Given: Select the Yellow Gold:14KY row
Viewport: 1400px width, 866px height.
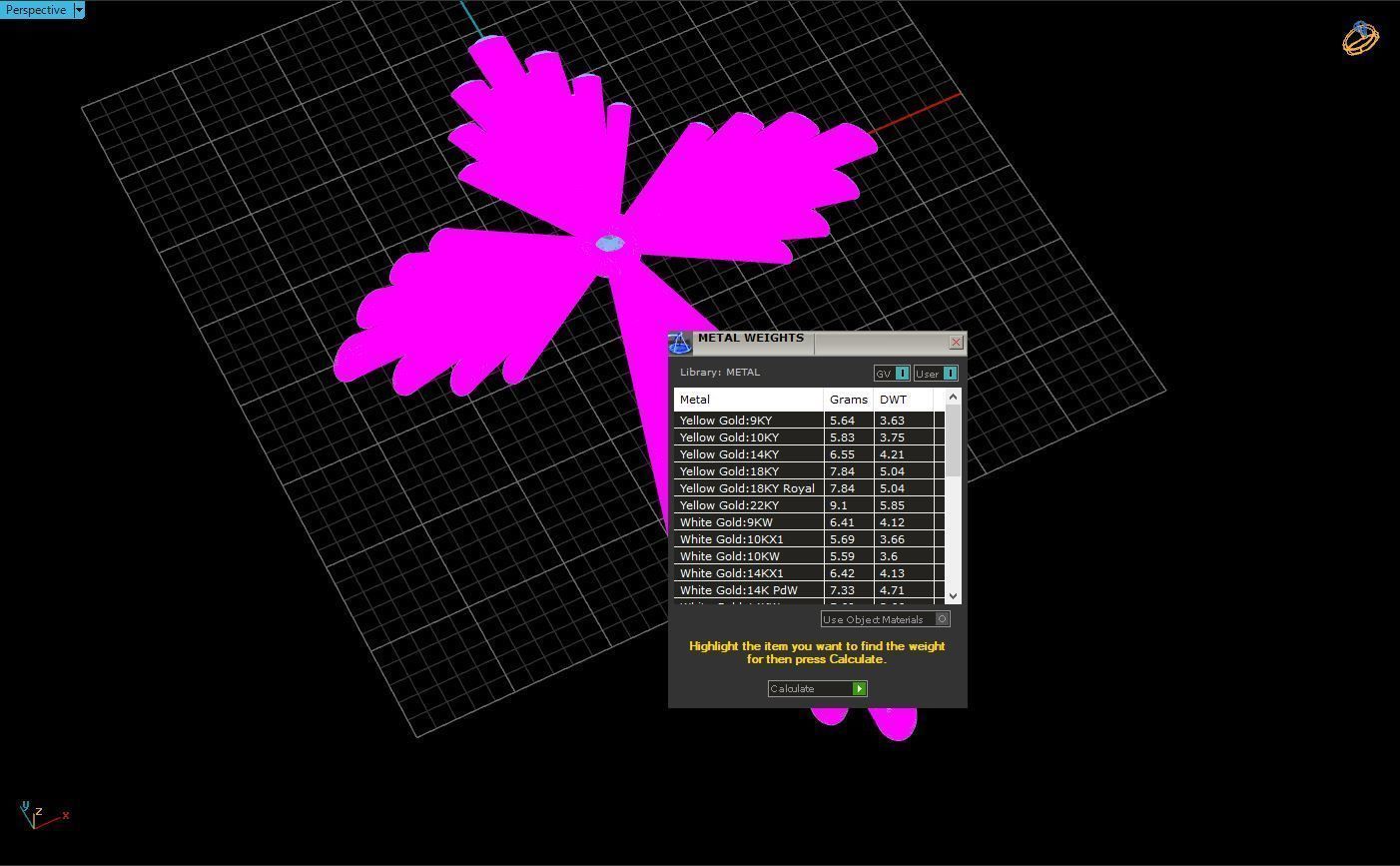Looking at the screenshot, I should [809, 454].
